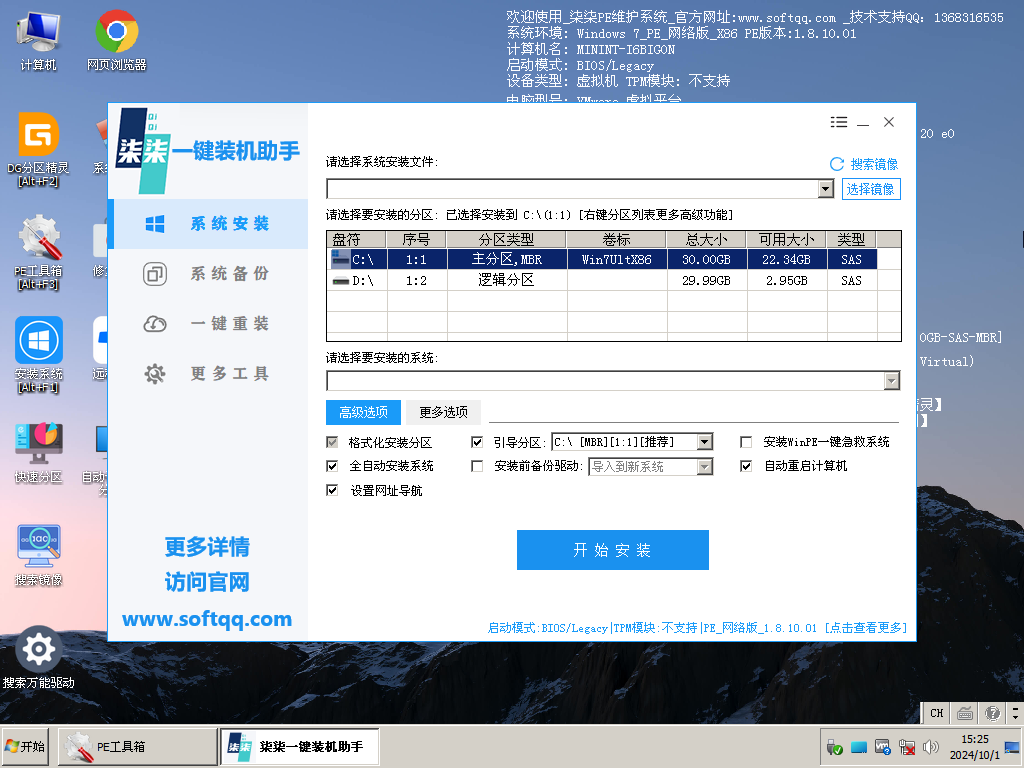Open the list menu icon in title bar
The height and width of the screenshot is (768, 1024).
tap(839, 122)
